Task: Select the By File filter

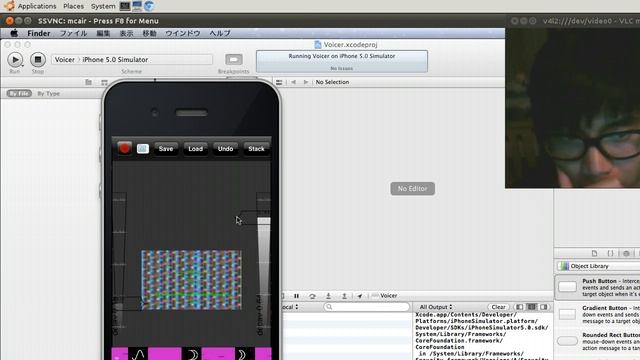Action: point(19,93)
